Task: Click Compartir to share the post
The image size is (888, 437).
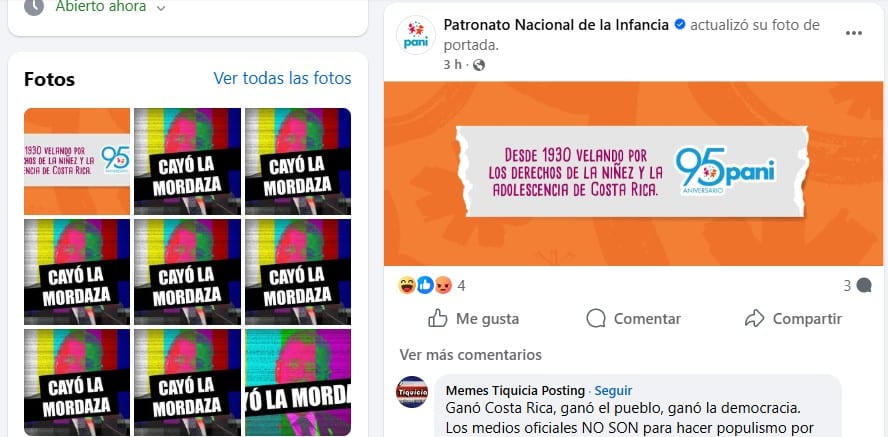Action: pyautogui.click(x=793, y=319)
